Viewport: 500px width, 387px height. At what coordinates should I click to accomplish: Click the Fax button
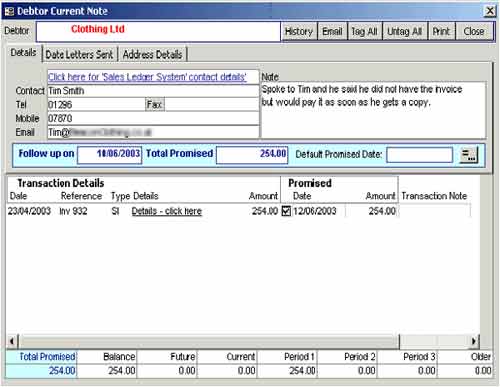[155, 105]
